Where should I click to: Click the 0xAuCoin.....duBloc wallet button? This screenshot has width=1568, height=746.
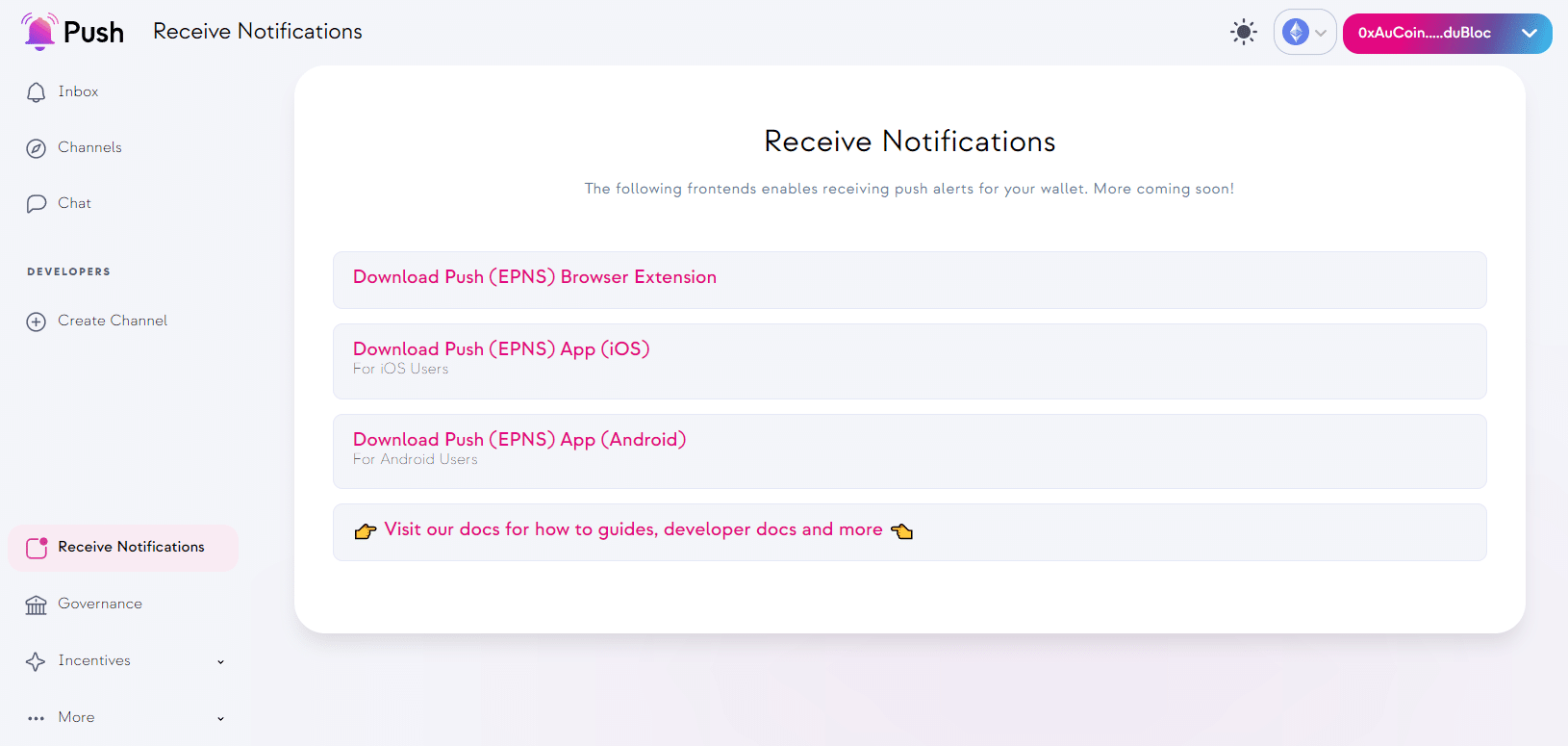pyautogui.click(x=1447, y=34)
